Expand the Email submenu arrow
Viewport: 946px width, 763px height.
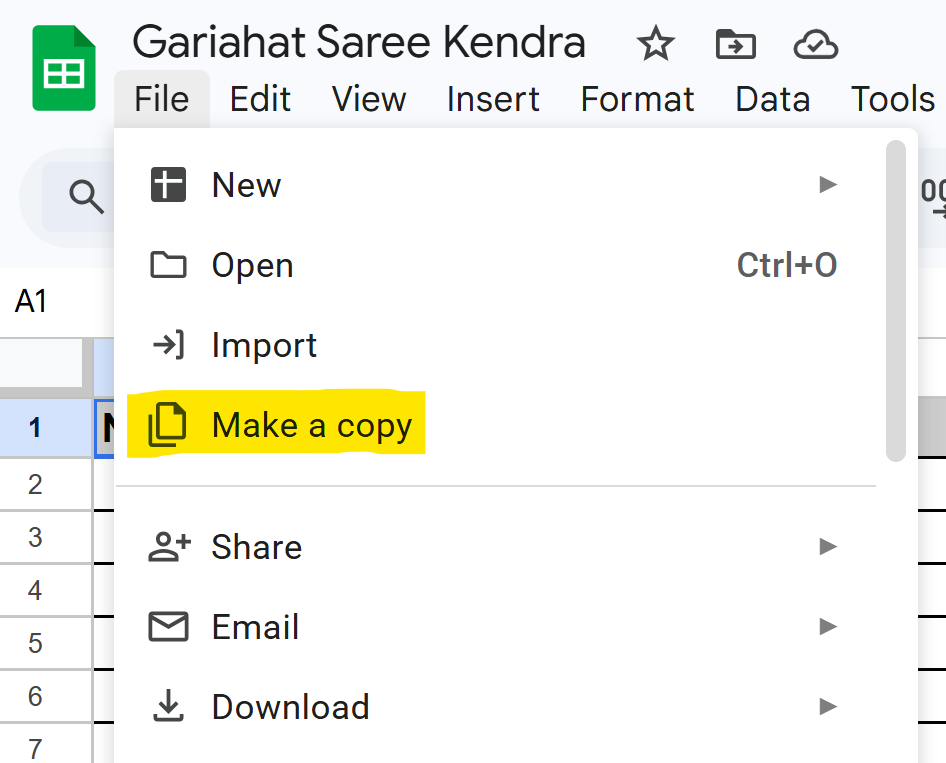[x=827, y=627]
